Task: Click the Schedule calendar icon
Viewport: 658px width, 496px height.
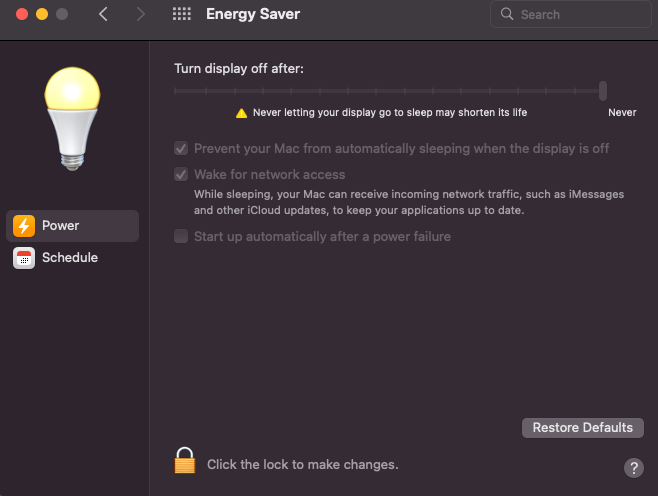Action: (x=24, y=258)
